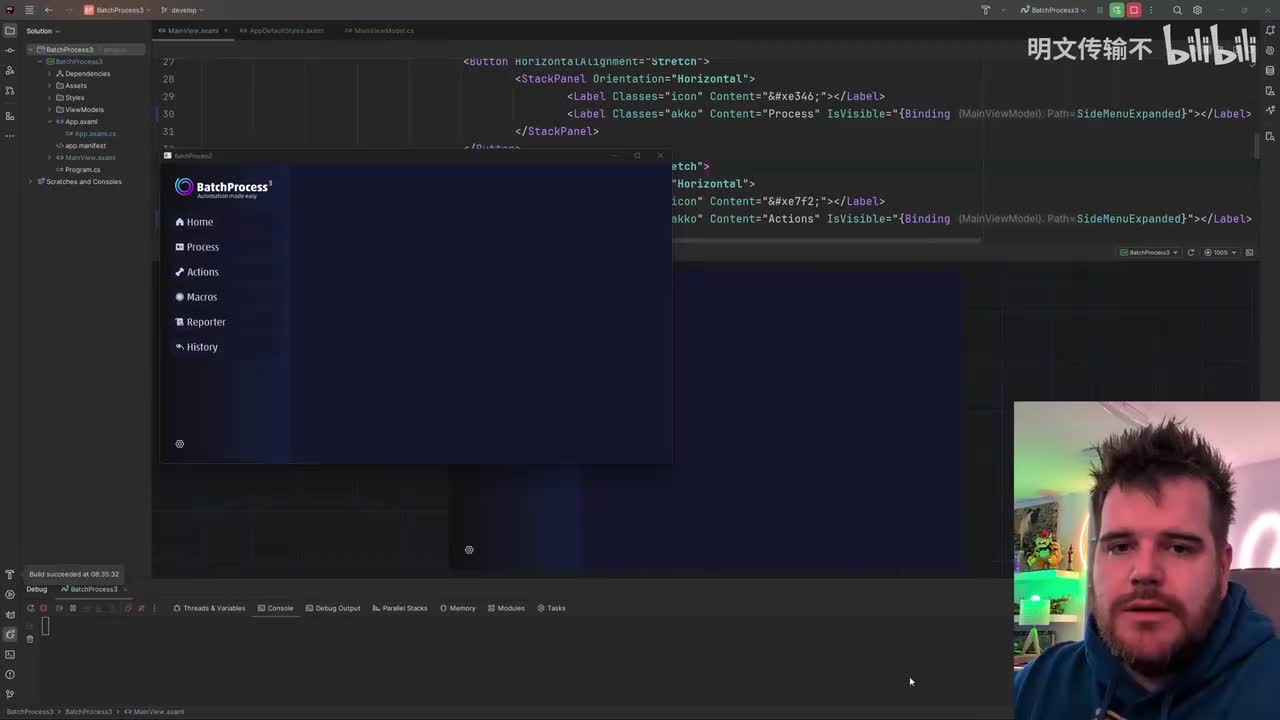This screenshot has height=720, width=1280.
Task: Select History in the BatchProcess app menu
Action: [x=196, y=347]
